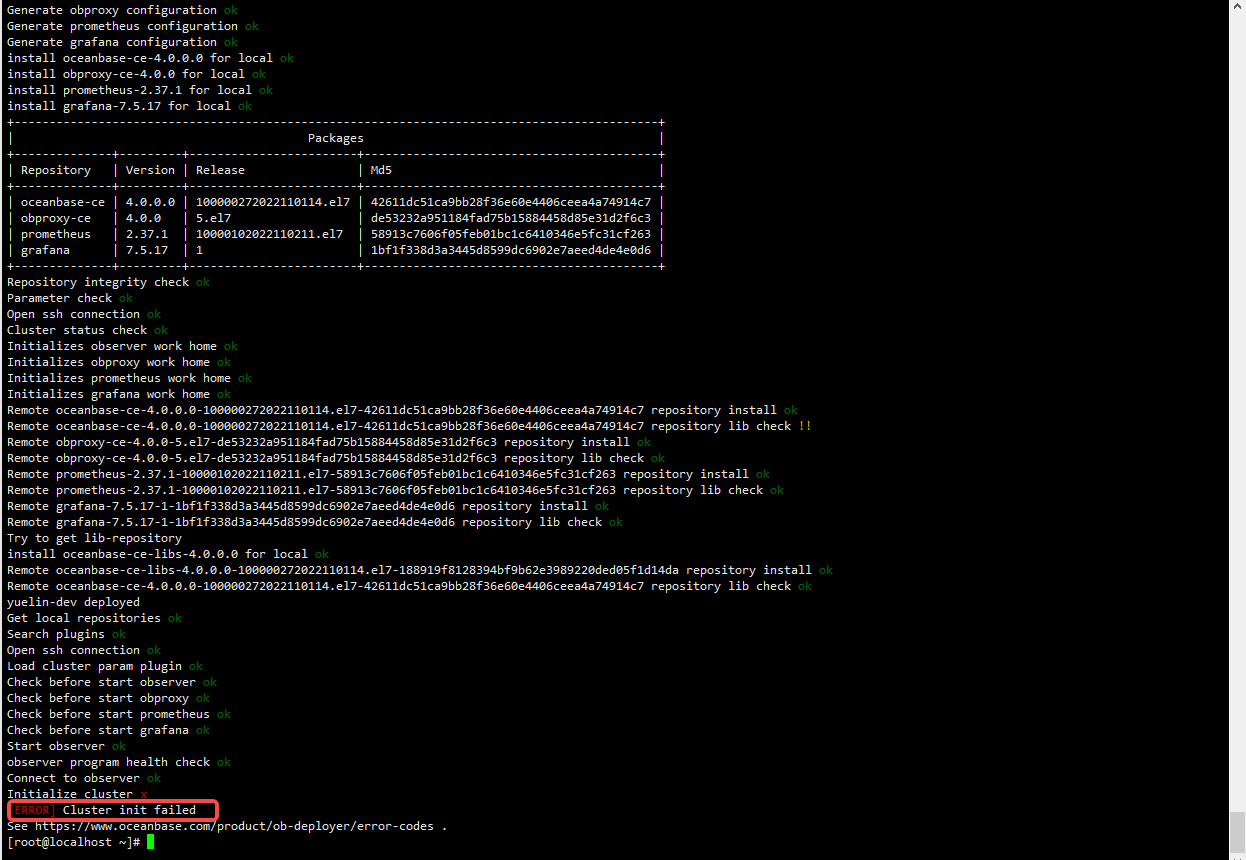Click the 'obproxy-ce' repository cell
Image resolution: width=1246 pixels, height=860 pixels.
(x=56, y=218)
